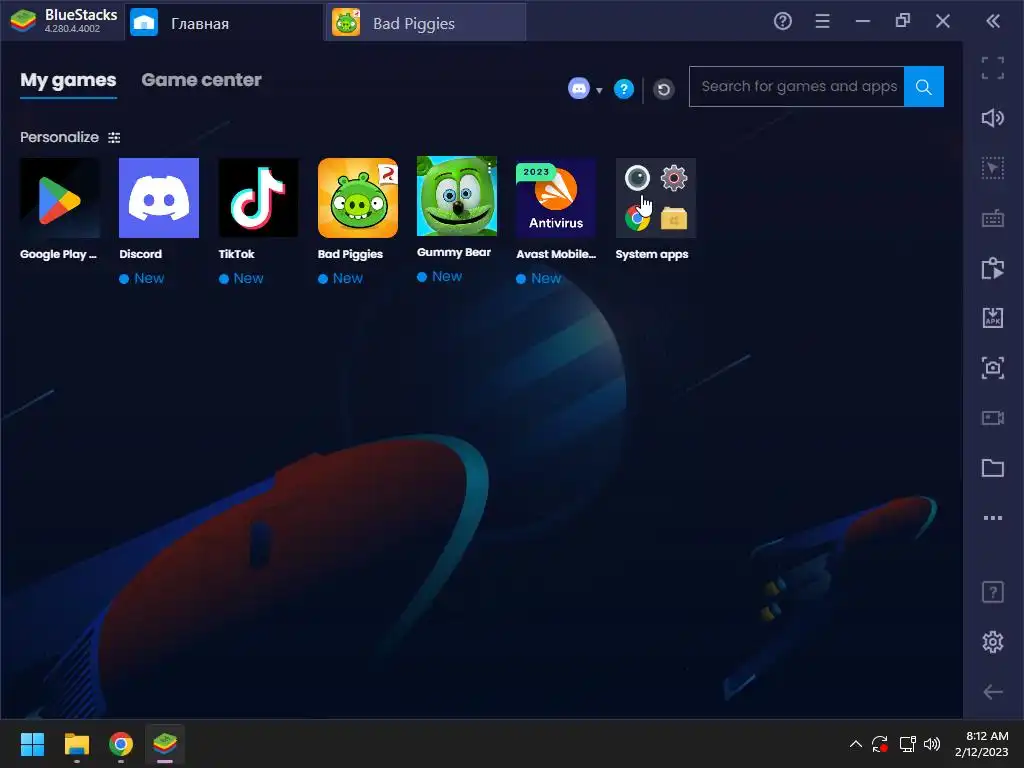Open Personalize settings

pyautogui.click(x=70, y=137)
